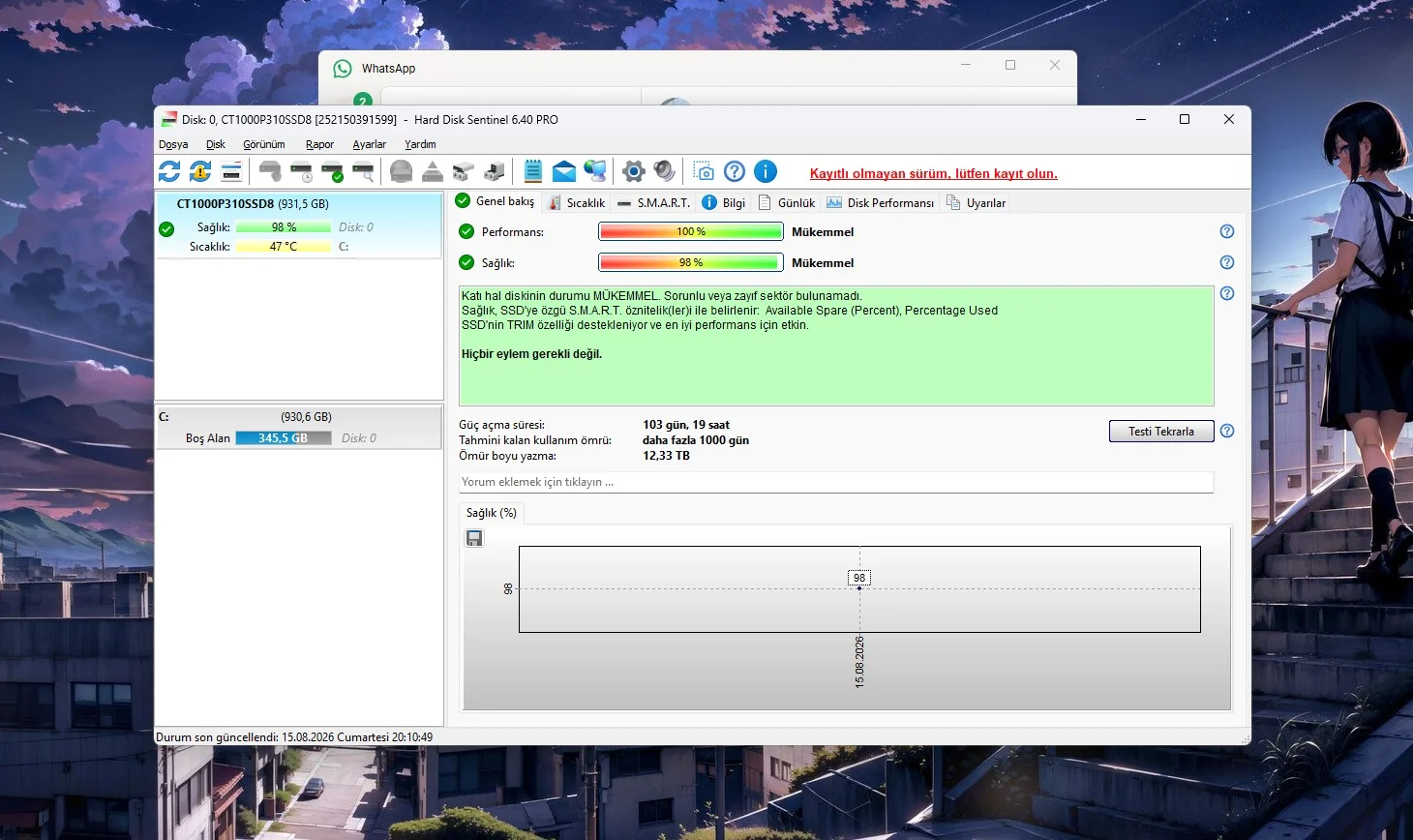The width and height of the screenshot is (1413, 840).
Task: Click the comment field 'Yorum eklemek için tıklayın'
Action: coord(836,482)
